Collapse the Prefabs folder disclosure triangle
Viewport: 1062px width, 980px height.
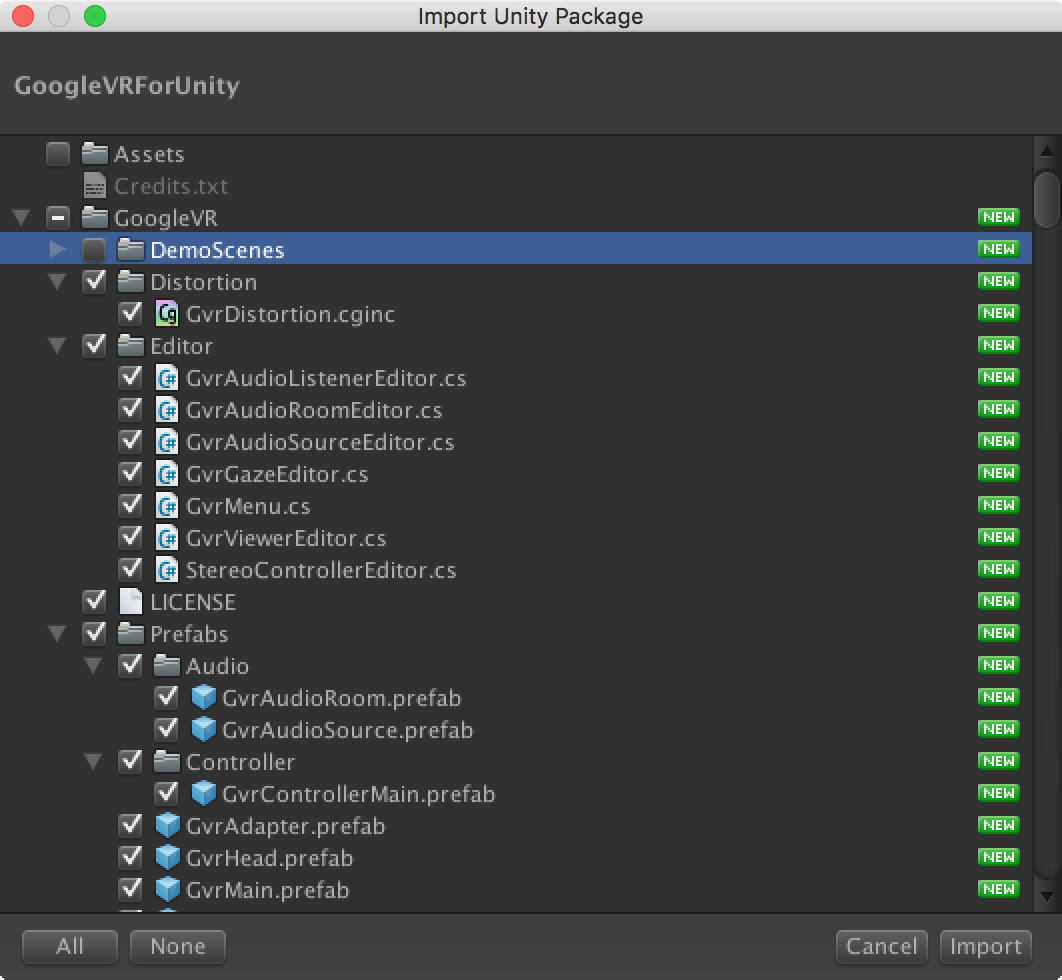(x=58, y=634)
